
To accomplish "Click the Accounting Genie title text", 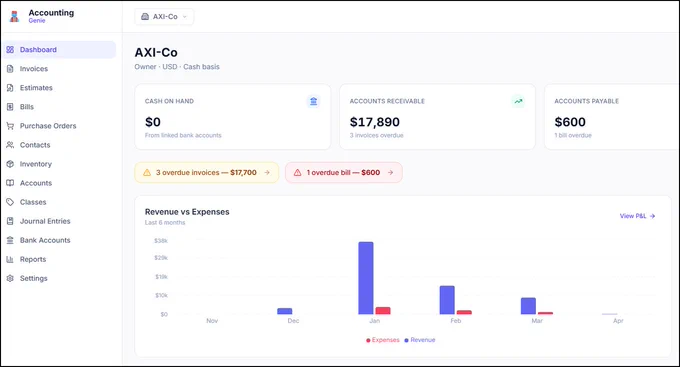I will [51, 16].
